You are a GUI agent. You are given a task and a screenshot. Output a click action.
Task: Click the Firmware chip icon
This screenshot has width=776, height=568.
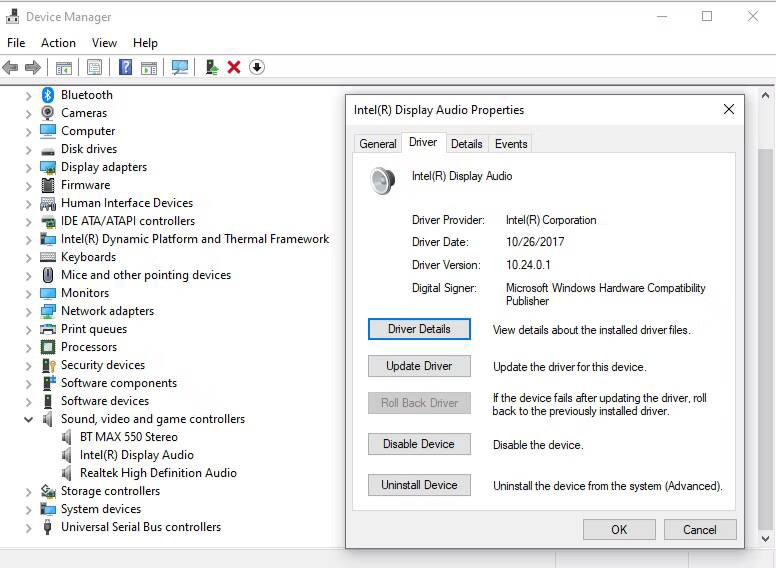tap(48, 185)
